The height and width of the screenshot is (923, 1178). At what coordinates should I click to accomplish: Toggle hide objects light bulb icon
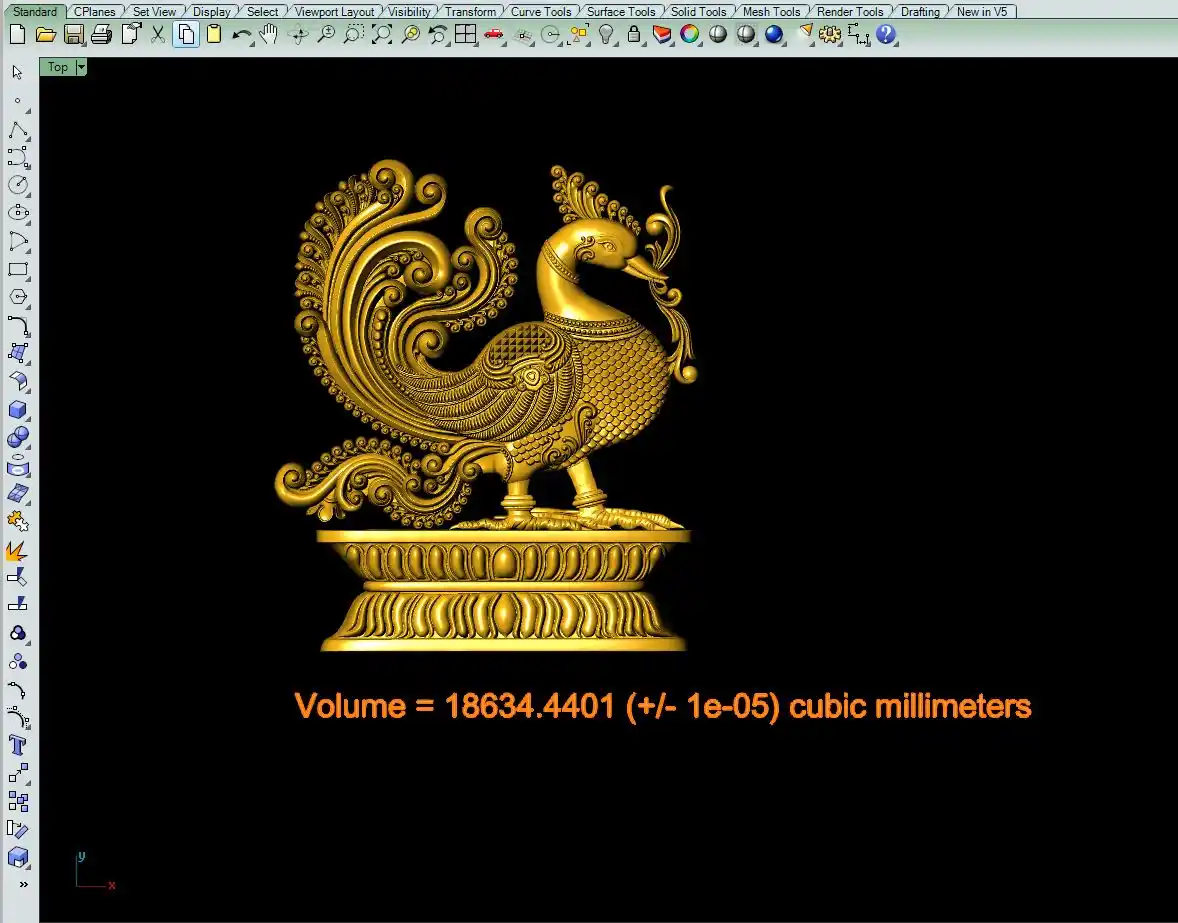606,35
